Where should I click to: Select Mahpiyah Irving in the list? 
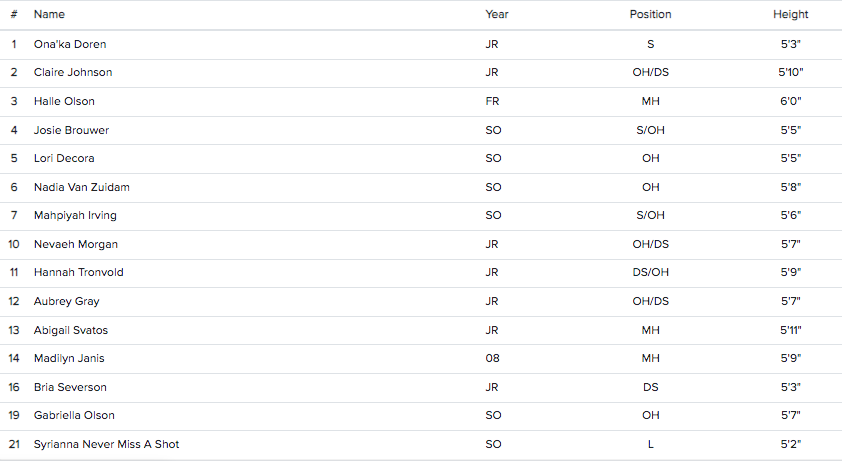(75, 215)
